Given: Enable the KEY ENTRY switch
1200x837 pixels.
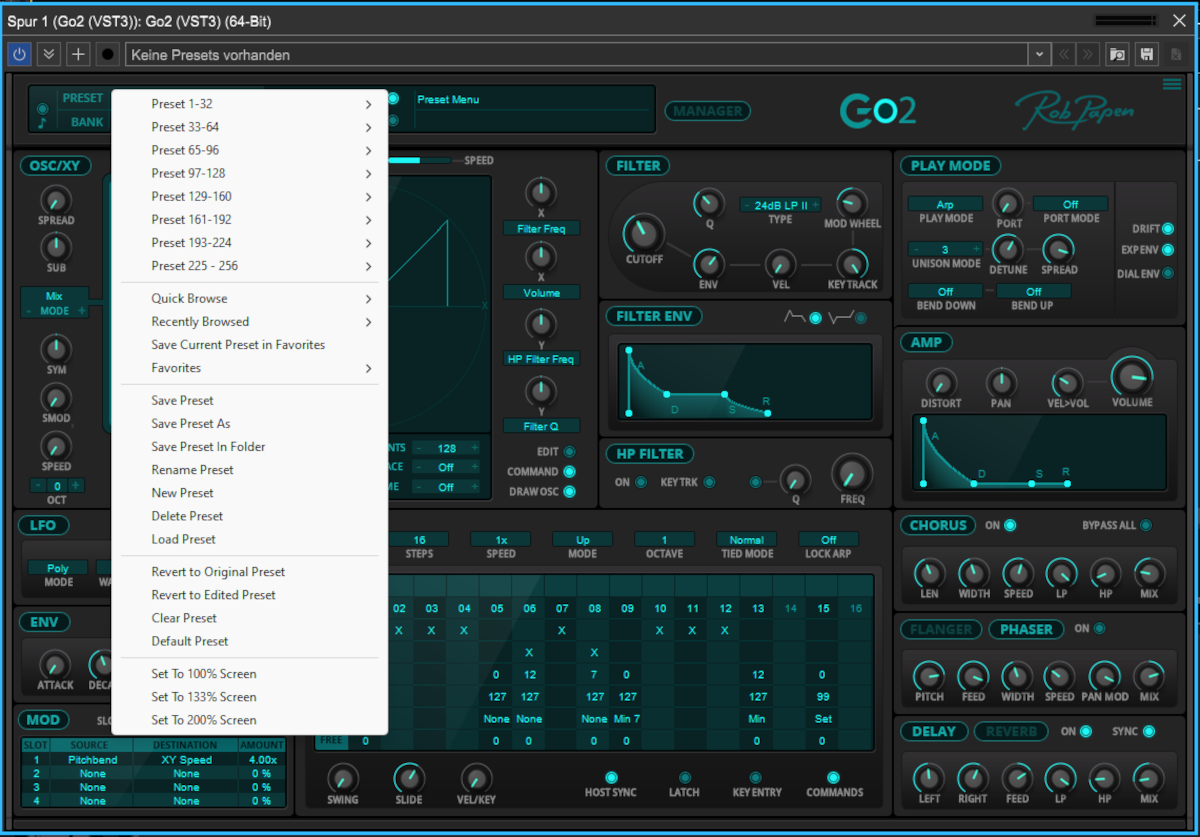Looking at the screenshot, I should 756,777.
